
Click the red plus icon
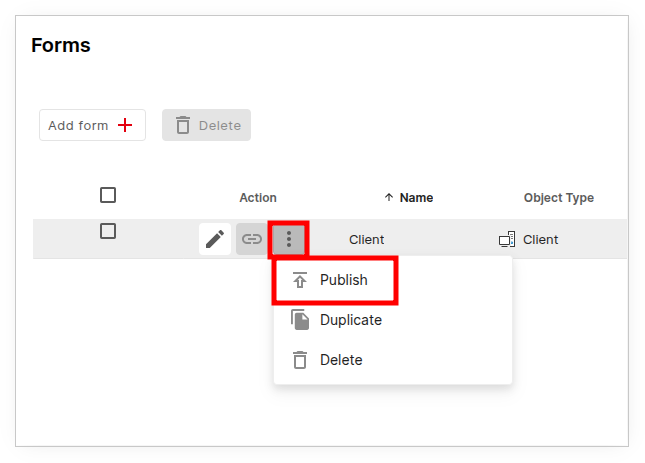(125, 125)
